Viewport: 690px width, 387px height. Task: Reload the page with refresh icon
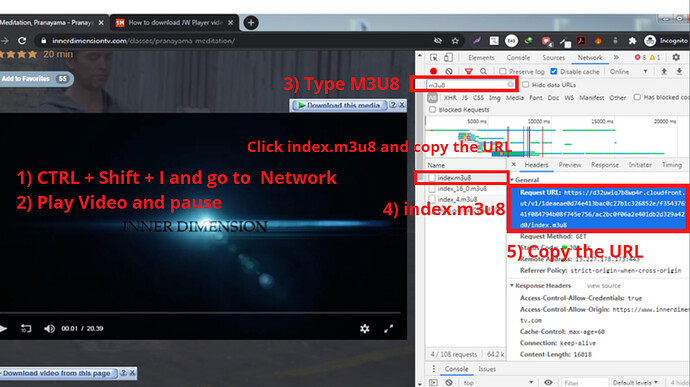point(22,41)
